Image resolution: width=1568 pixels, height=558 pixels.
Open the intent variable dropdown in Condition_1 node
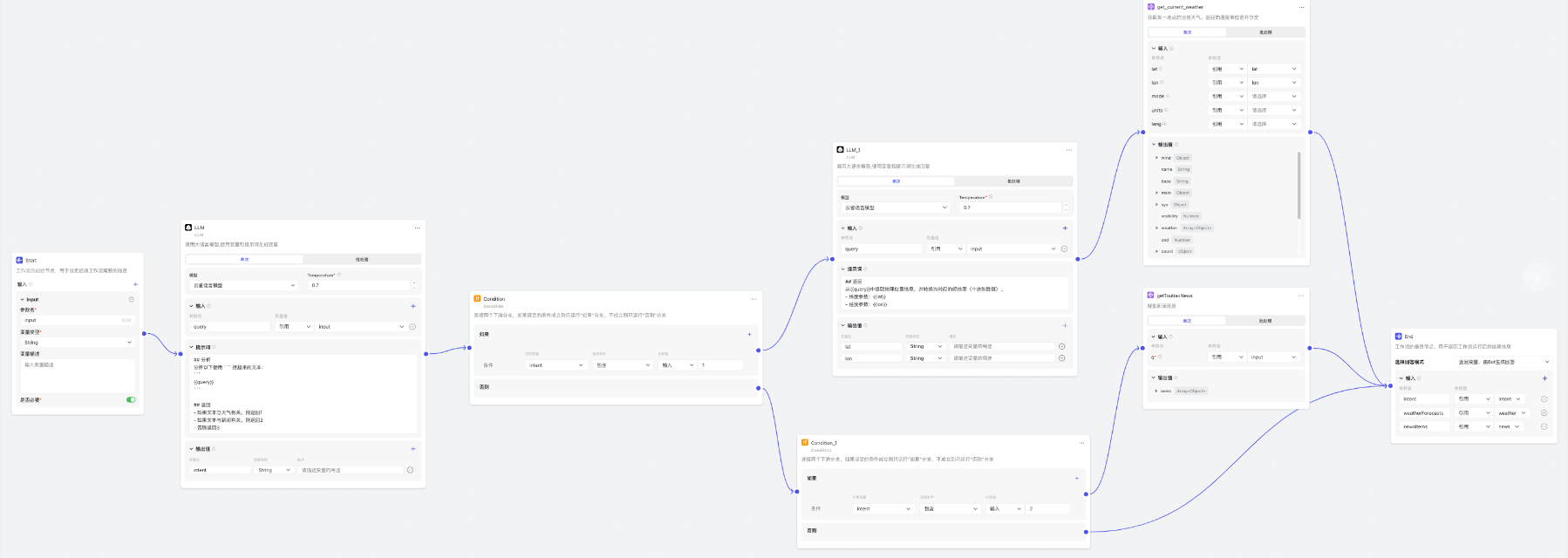tap(883, 508)
